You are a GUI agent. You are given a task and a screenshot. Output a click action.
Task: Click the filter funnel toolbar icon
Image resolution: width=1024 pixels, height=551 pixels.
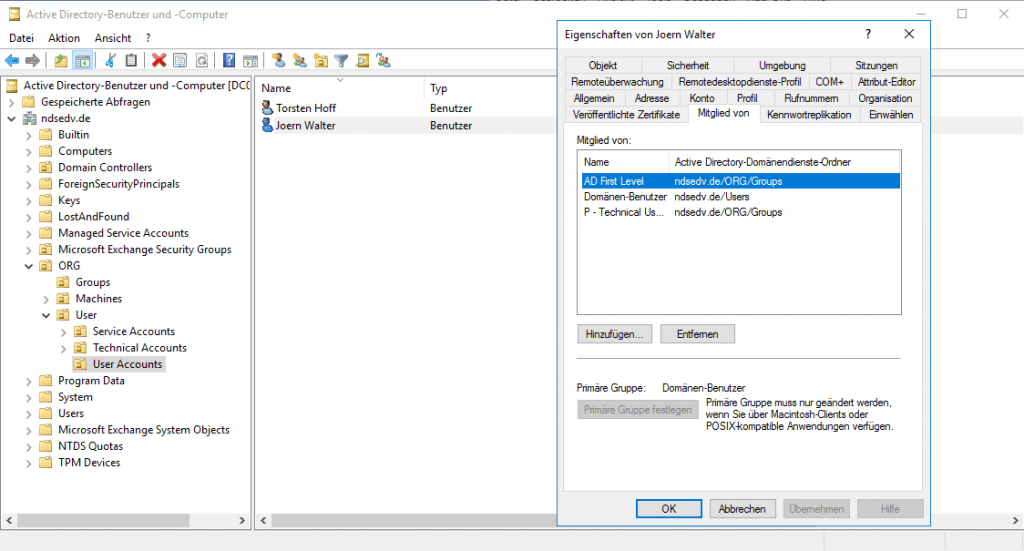click(x=341, y=60)
